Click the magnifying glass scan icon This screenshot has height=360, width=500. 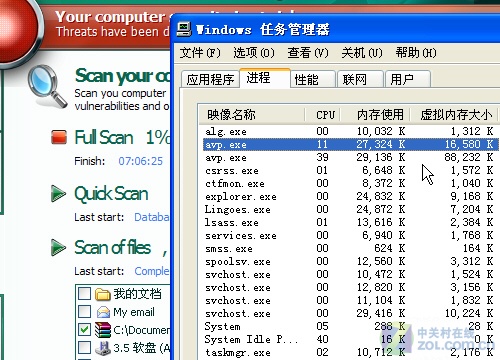pos(47,86)
